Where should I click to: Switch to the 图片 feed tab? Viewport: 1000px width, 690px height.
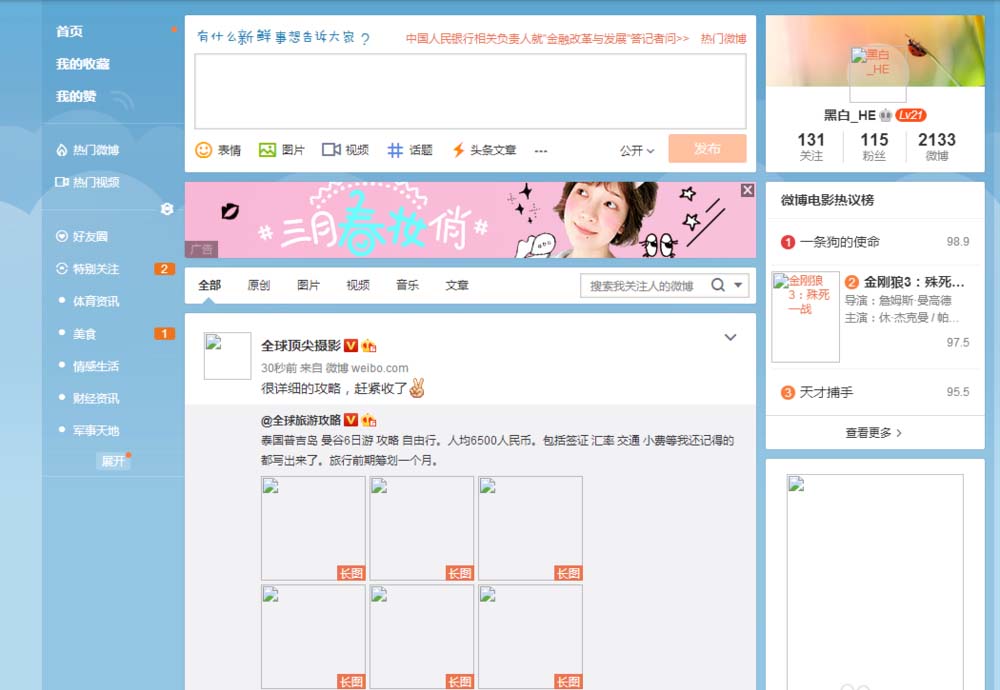pos(309,285)
